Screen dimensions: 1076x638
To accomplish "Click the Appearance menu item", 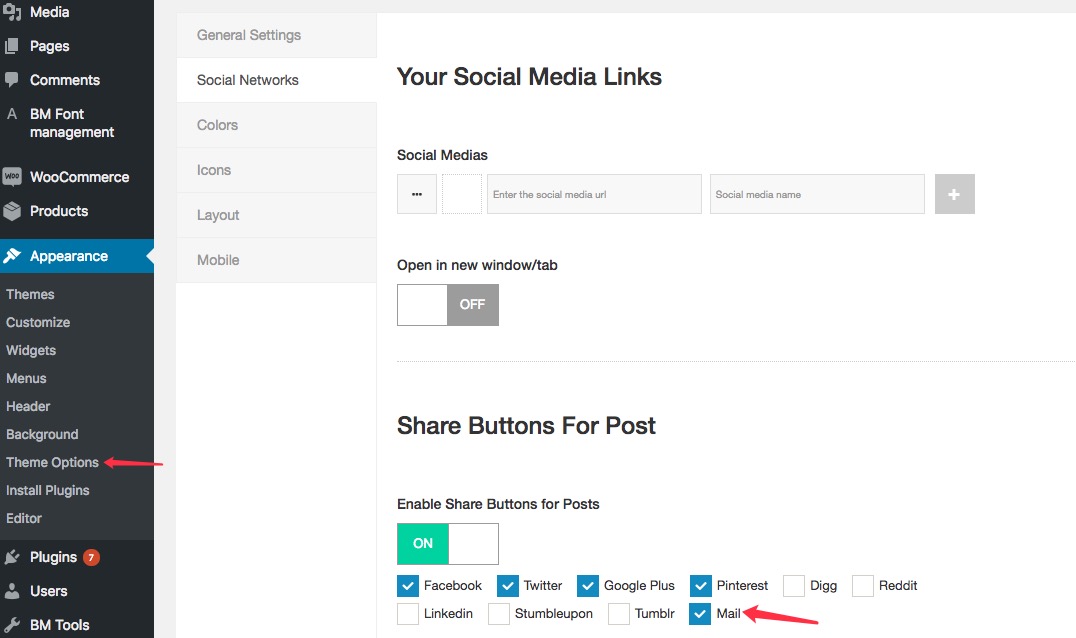I will (77, 256).
